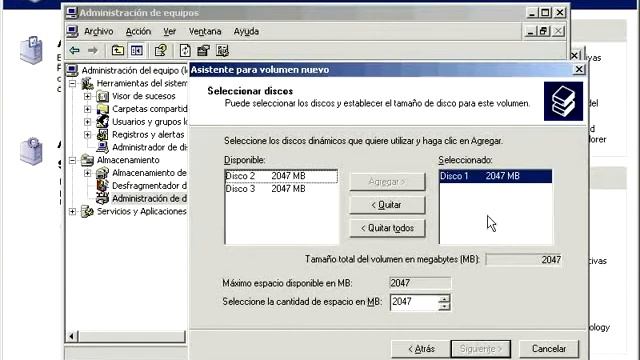Select Disco 1 in the Seleccionado list
This screenshot has width=640, height=360.
click(496, 176)
